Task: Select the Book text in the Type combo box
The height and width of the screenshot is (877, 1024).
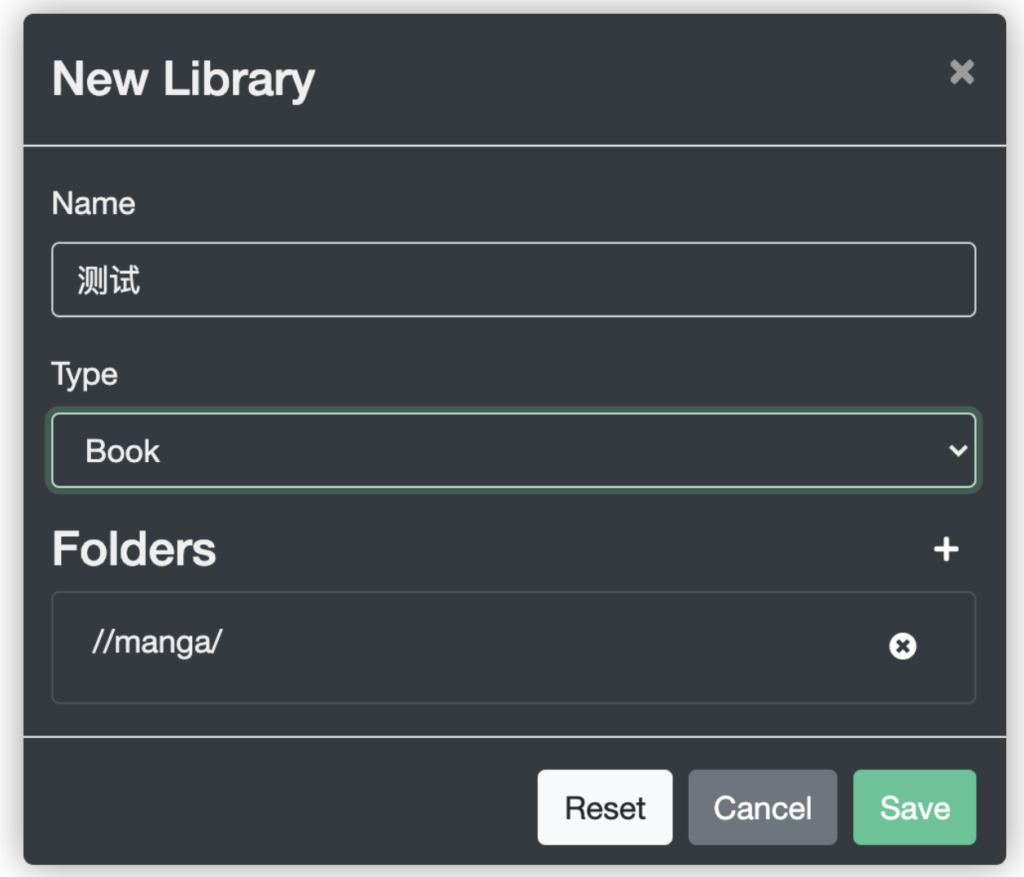Action: 122,451
